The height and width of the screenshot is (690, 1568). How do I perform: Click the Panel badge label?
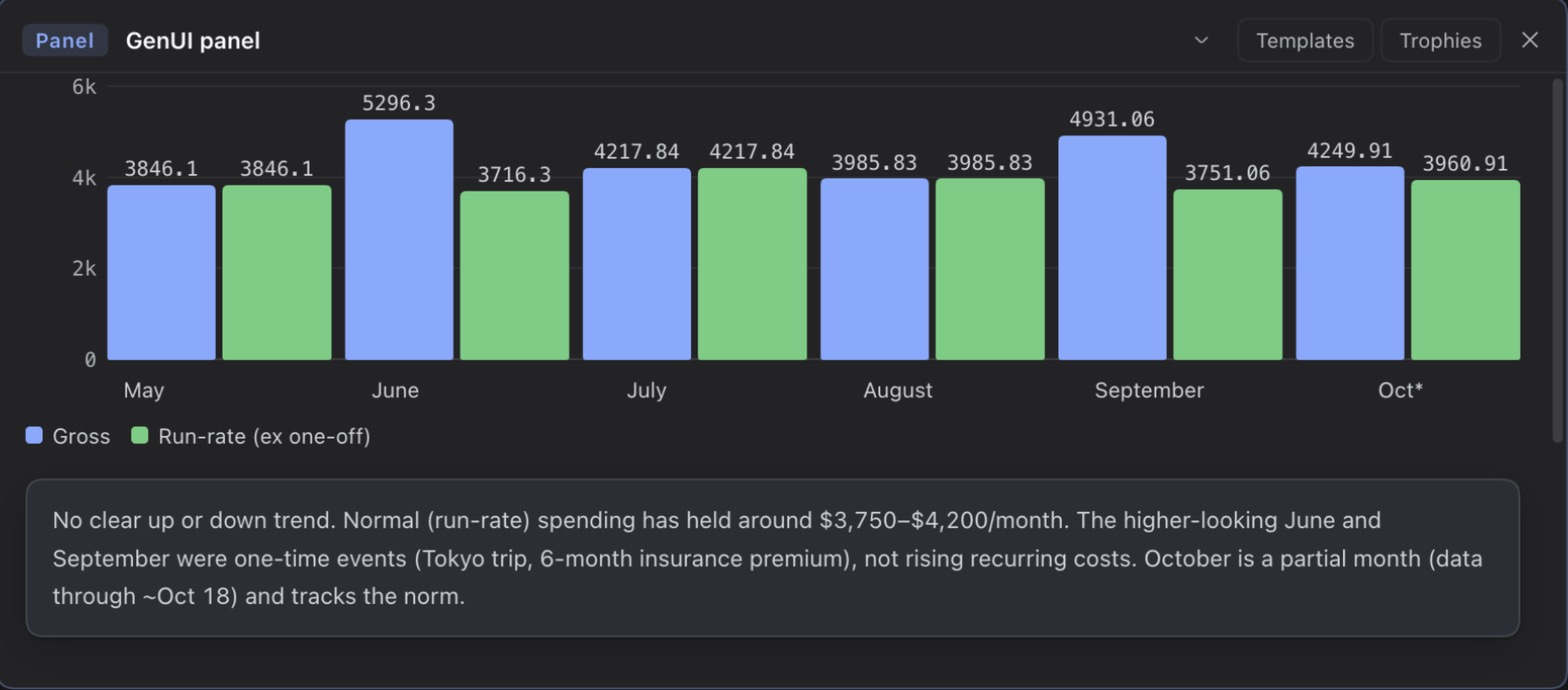click(x=65, y=41)
